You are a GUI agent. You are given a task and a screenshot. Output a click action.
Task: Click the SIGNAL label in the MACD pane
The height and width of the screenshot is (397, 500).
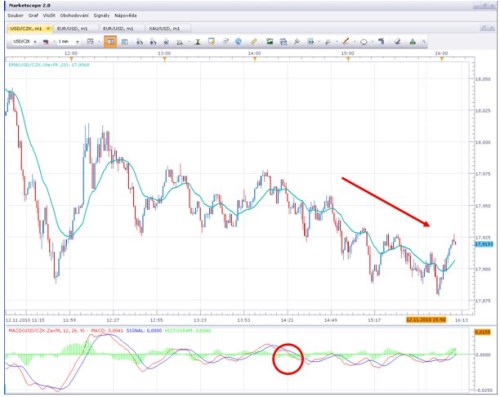pos(144,330)
